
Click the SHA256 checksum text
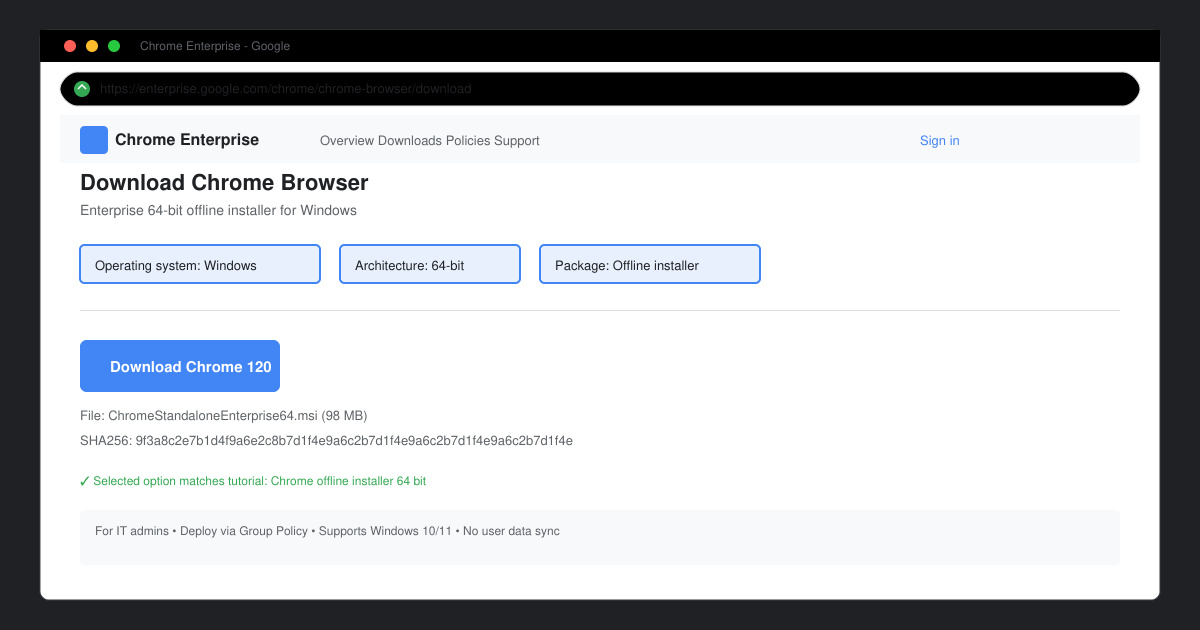(x=326, y=441)
